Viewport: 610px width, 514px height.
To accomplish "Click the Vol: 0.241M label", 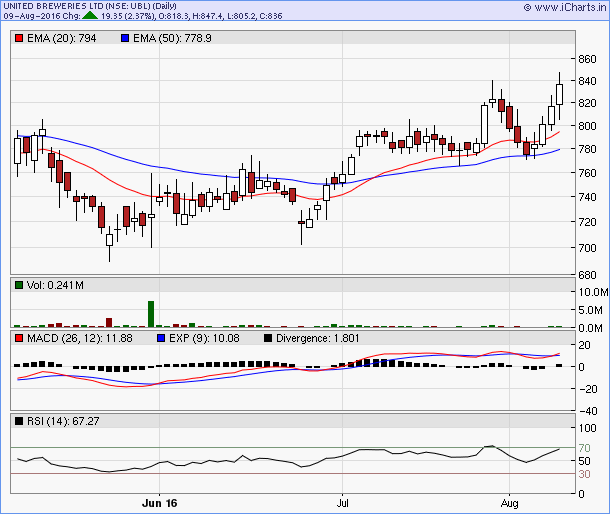I will pyautogui.click(x=55, y=285).
